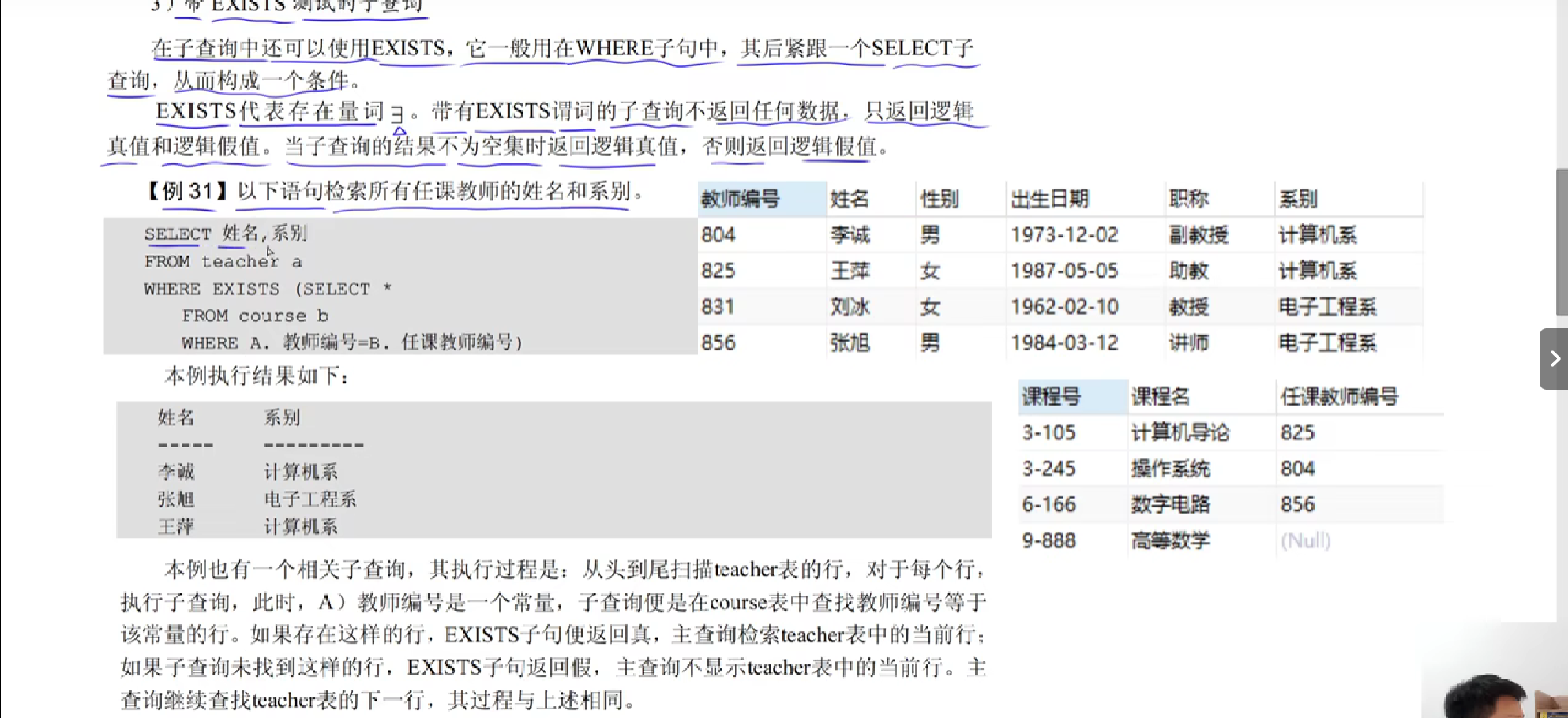This screenshot has height=718, width=1568.
Task: Select course number 3-105 cell
Action: (x=1048, y=433)
